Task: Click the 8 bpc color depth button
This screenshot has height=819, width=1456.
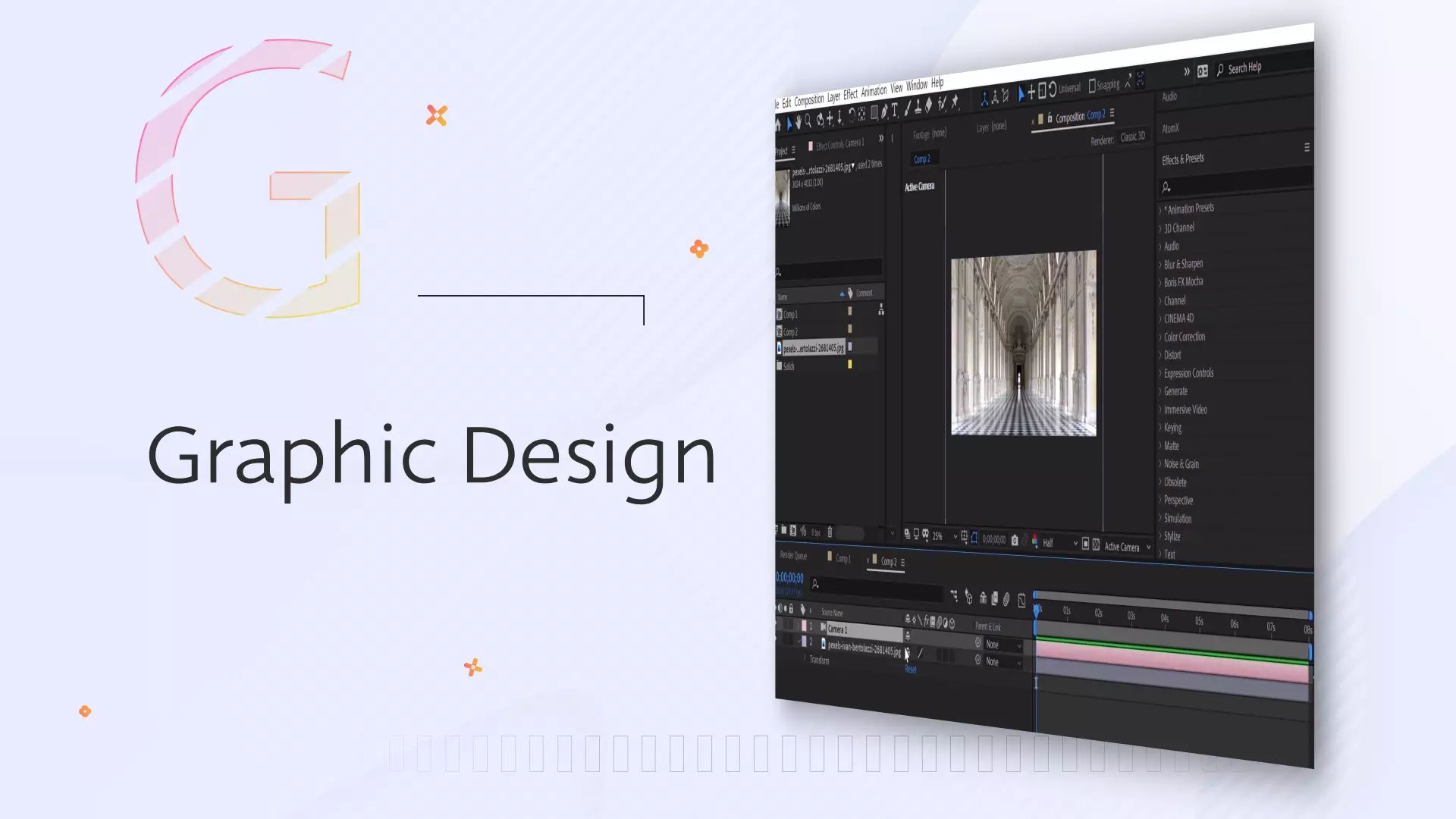Action: (816, 533)
